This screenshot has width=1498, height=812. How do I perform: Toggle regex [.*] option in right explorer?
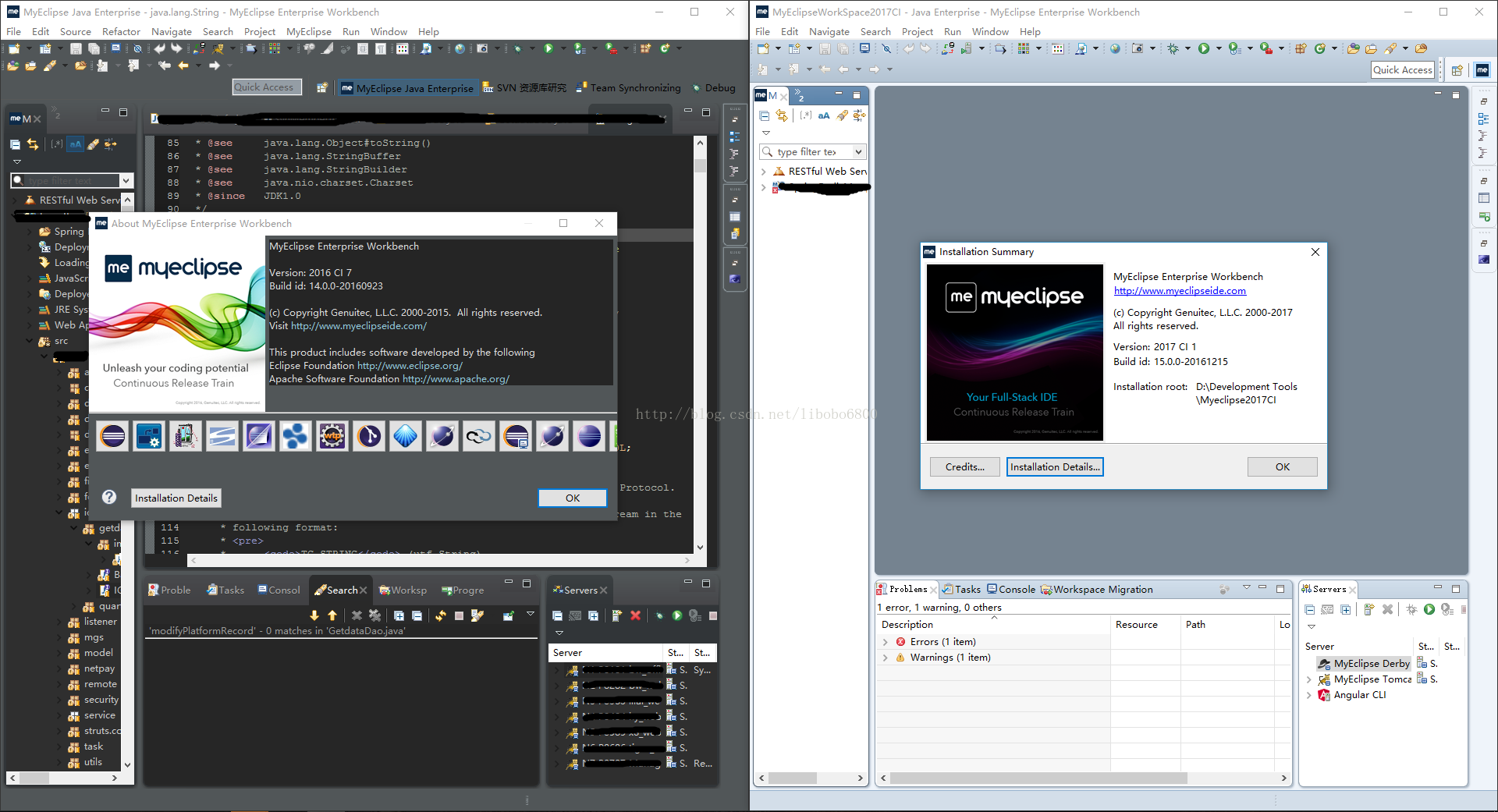[x=806, y=115]
